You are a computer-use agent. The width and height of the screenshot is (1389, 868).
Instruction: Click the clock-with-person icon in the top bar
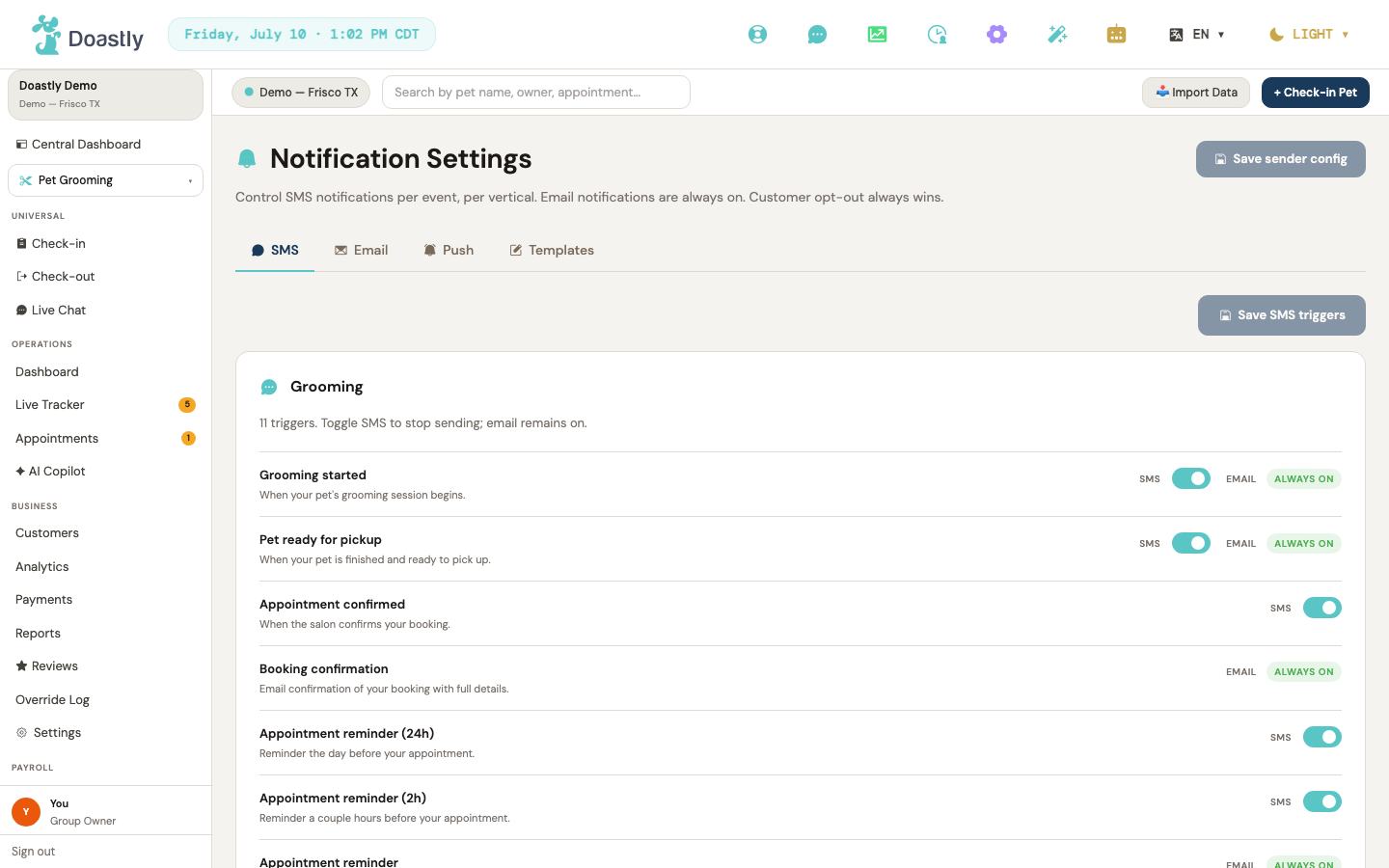click(937, 35)
